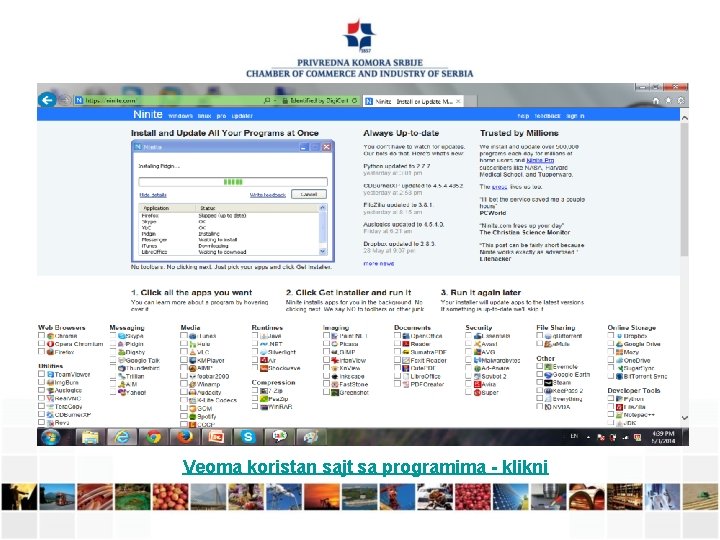Click the Foxit Reader icon under Documents

point(406,360)
